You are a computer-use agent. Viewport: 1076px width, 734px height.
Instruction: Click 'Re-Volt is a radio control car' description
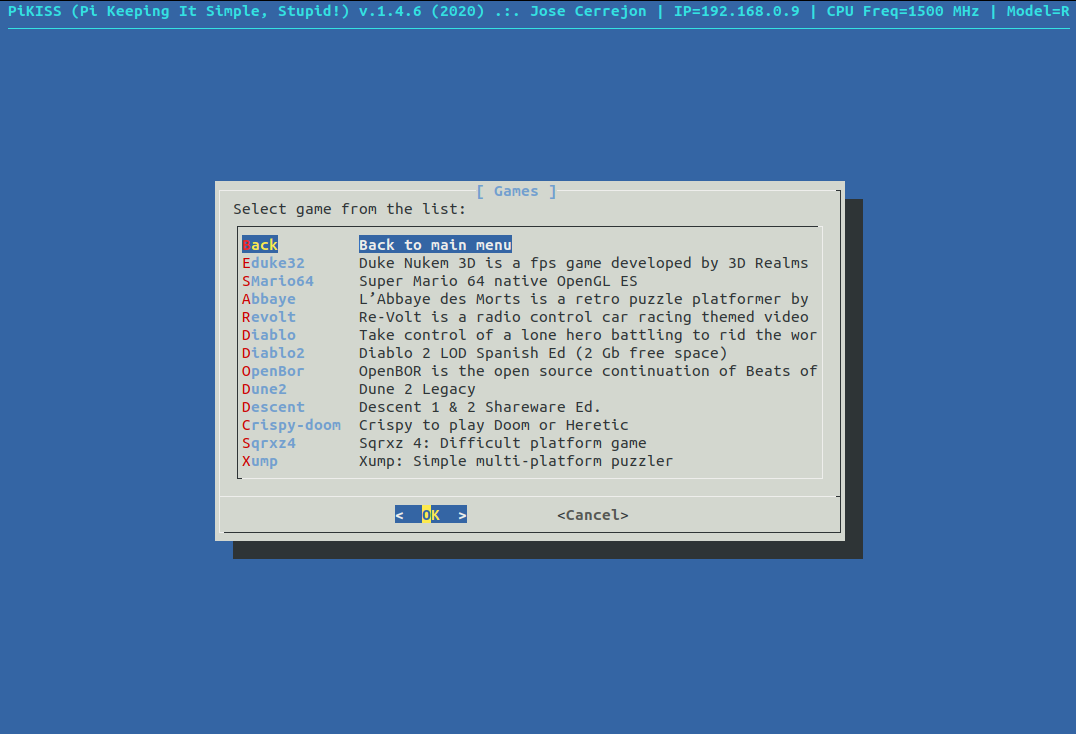(x=583, y=317)
